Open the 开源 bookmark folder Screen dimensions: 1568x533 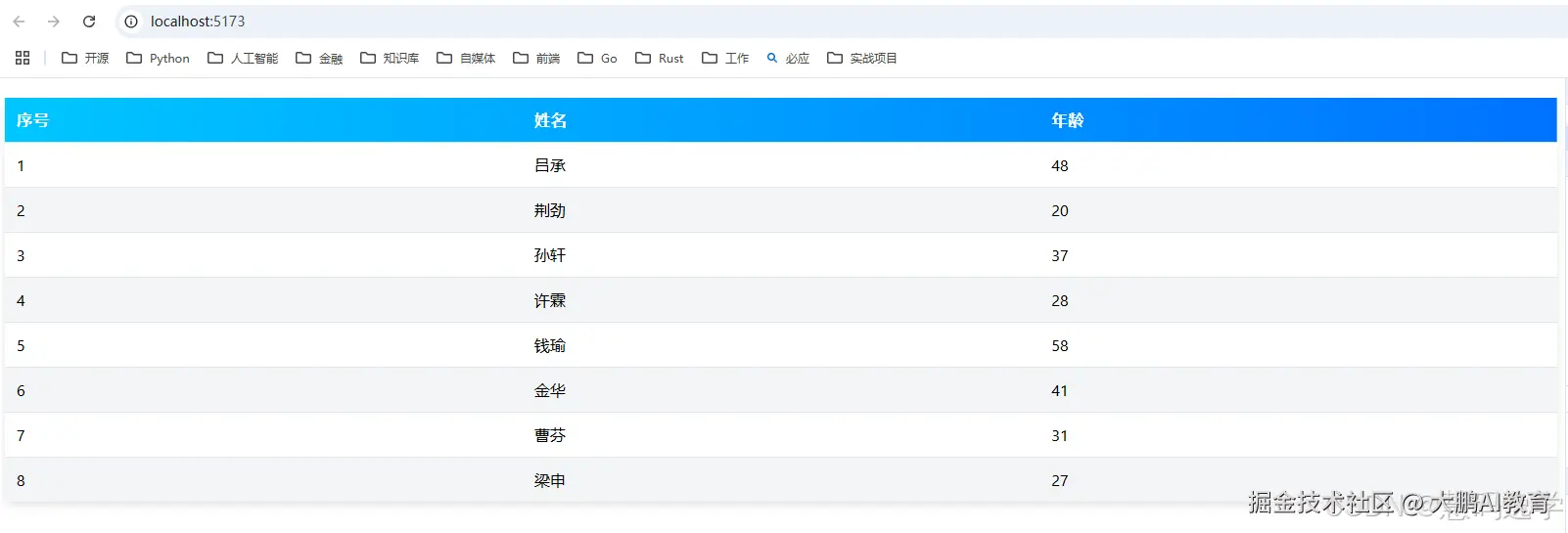(x=85, y=58)
